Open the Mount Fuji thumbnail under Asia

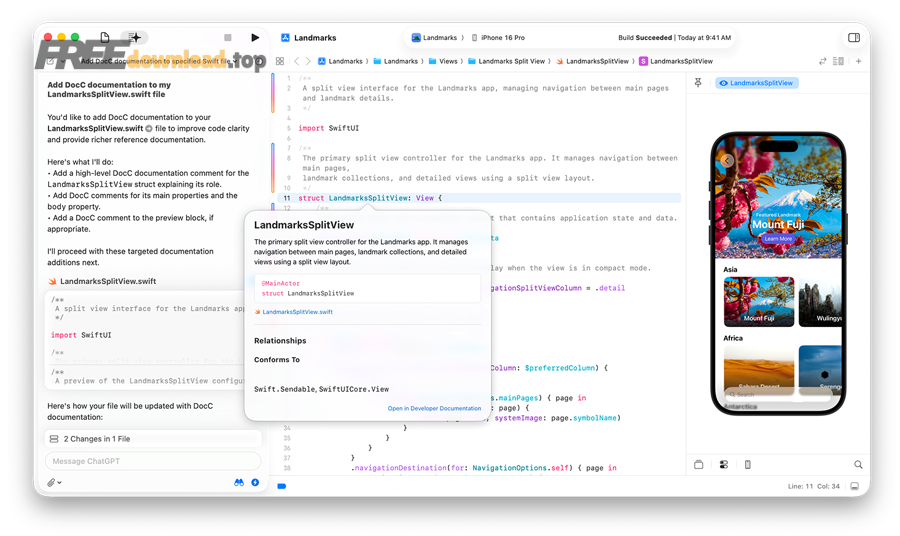(759, 302)
